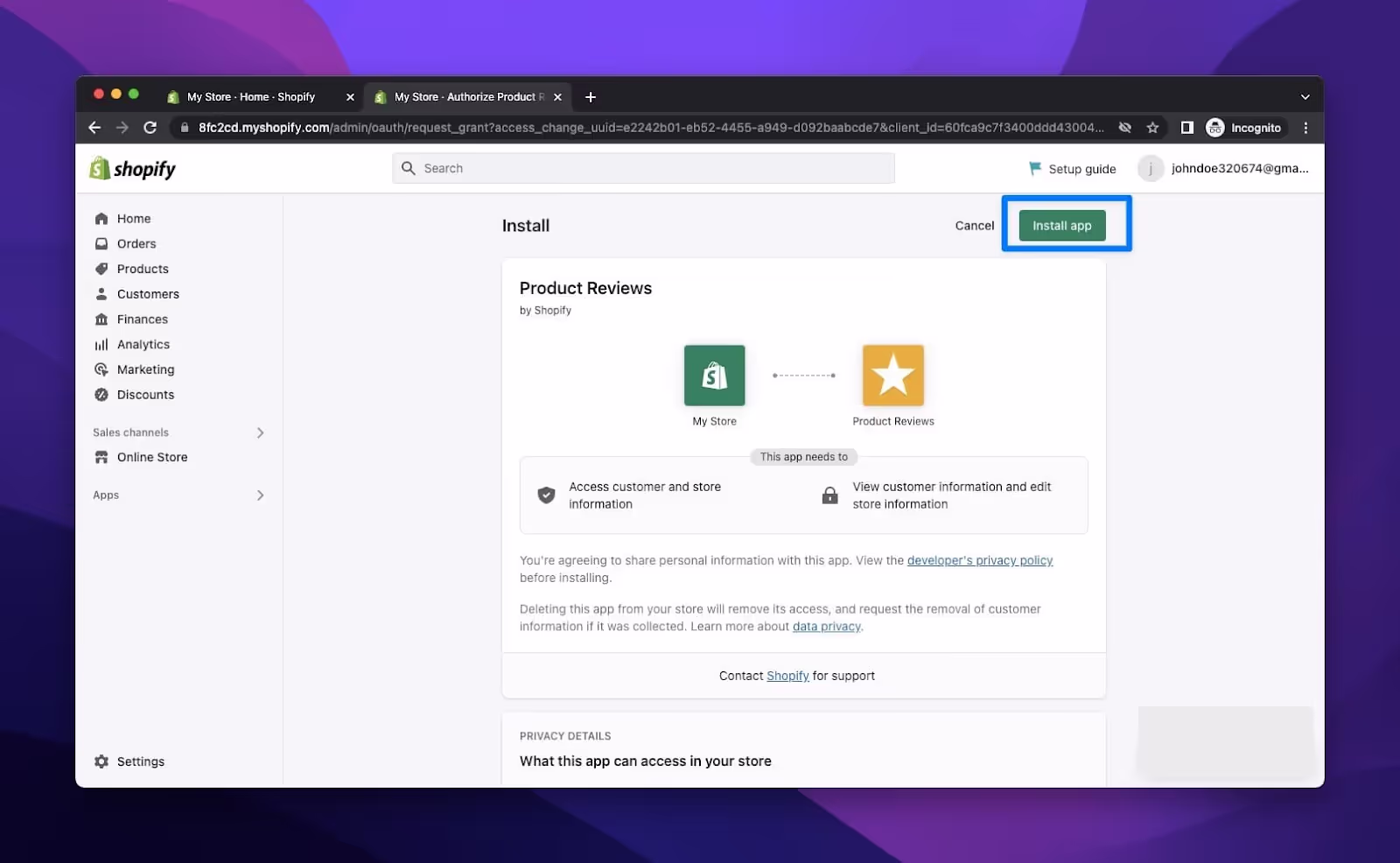
Task: Select Products in the sidebar
Action: click(143, 269)
